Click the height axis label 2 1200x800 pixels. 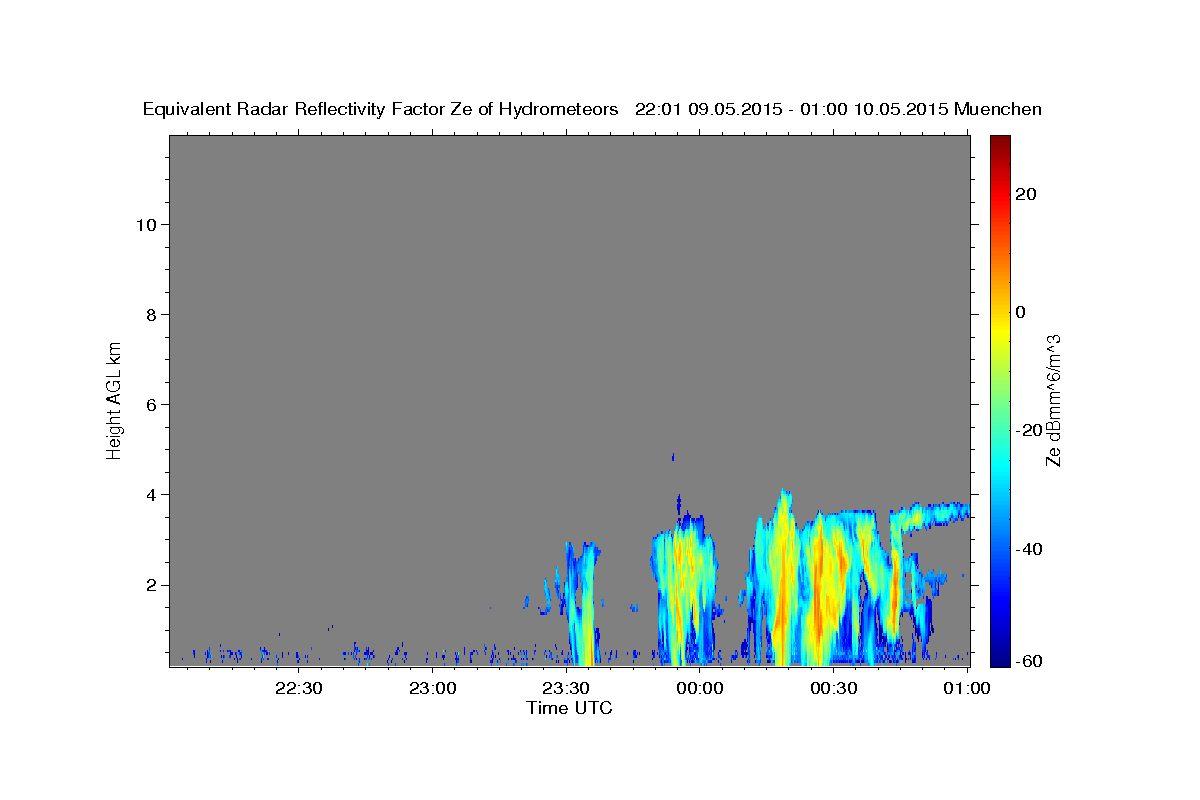pyautogui.click(x=149, y=585)
